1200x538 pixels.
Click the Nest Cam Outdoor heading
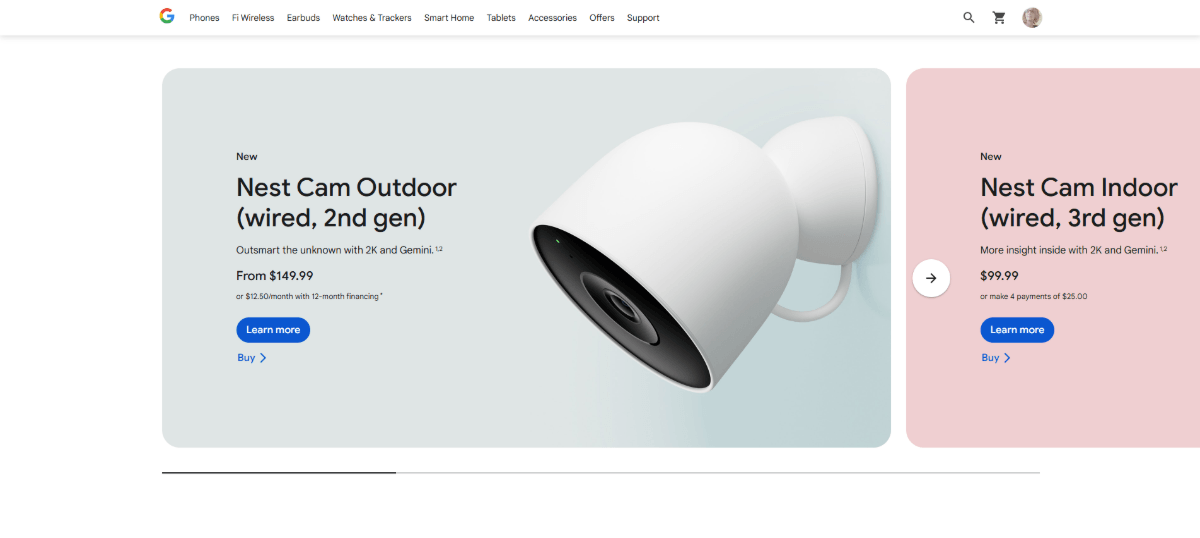[x=346, y=202]
